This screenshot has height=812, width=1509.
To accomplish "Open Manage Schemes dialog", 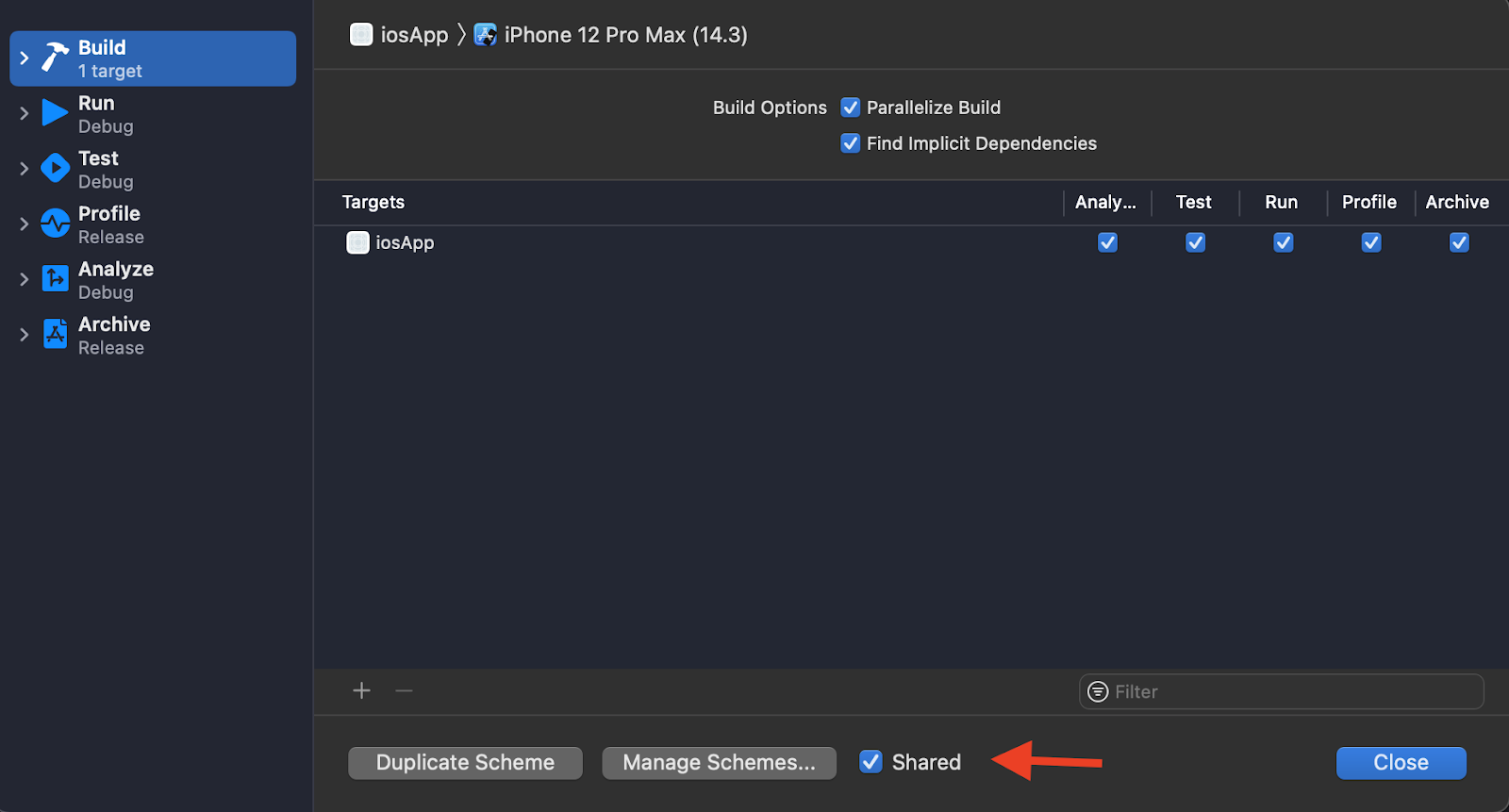I will point(718,762).
